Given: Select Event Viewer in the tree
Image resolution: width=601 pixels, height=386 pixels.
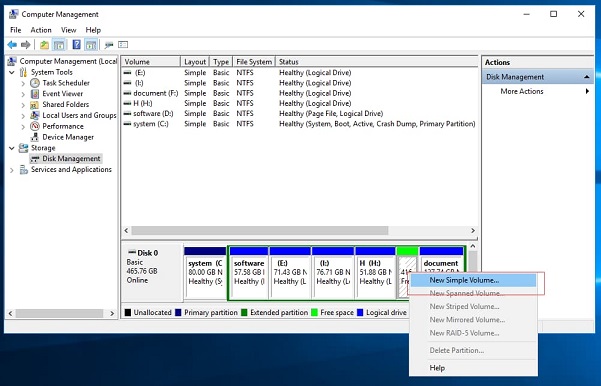Looking at the screenshot, I should (62, 94).
